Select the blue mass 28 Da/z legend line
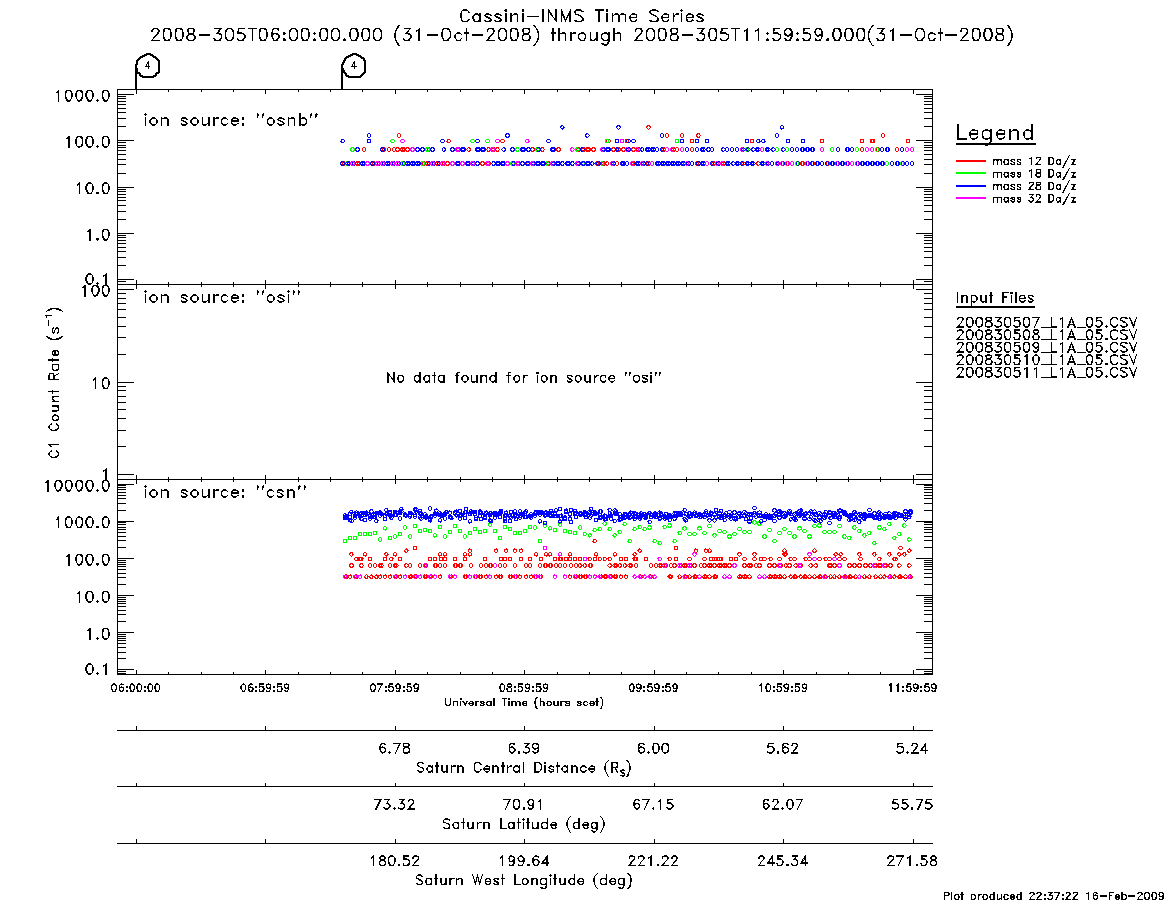The width and height of the screenshot is (1165, 900). click(x=970, y=187)
